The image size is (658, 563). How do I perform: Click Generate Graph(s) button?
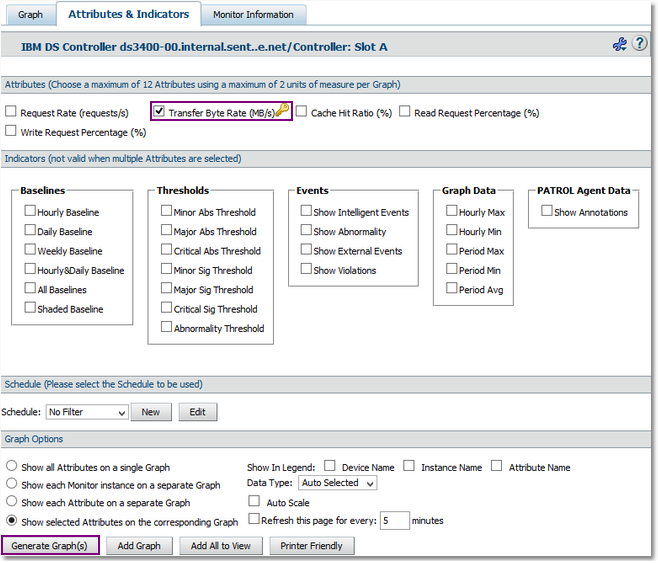pos(50,546)
